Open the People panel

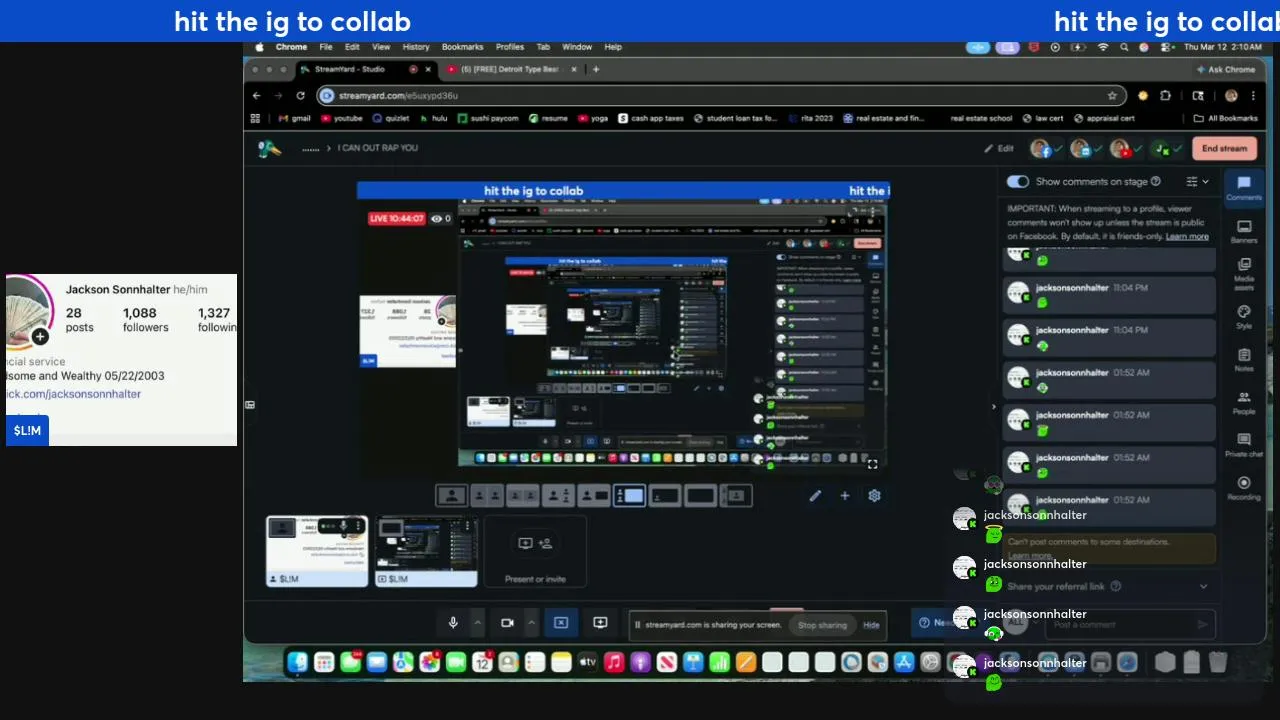[1244, 402]
